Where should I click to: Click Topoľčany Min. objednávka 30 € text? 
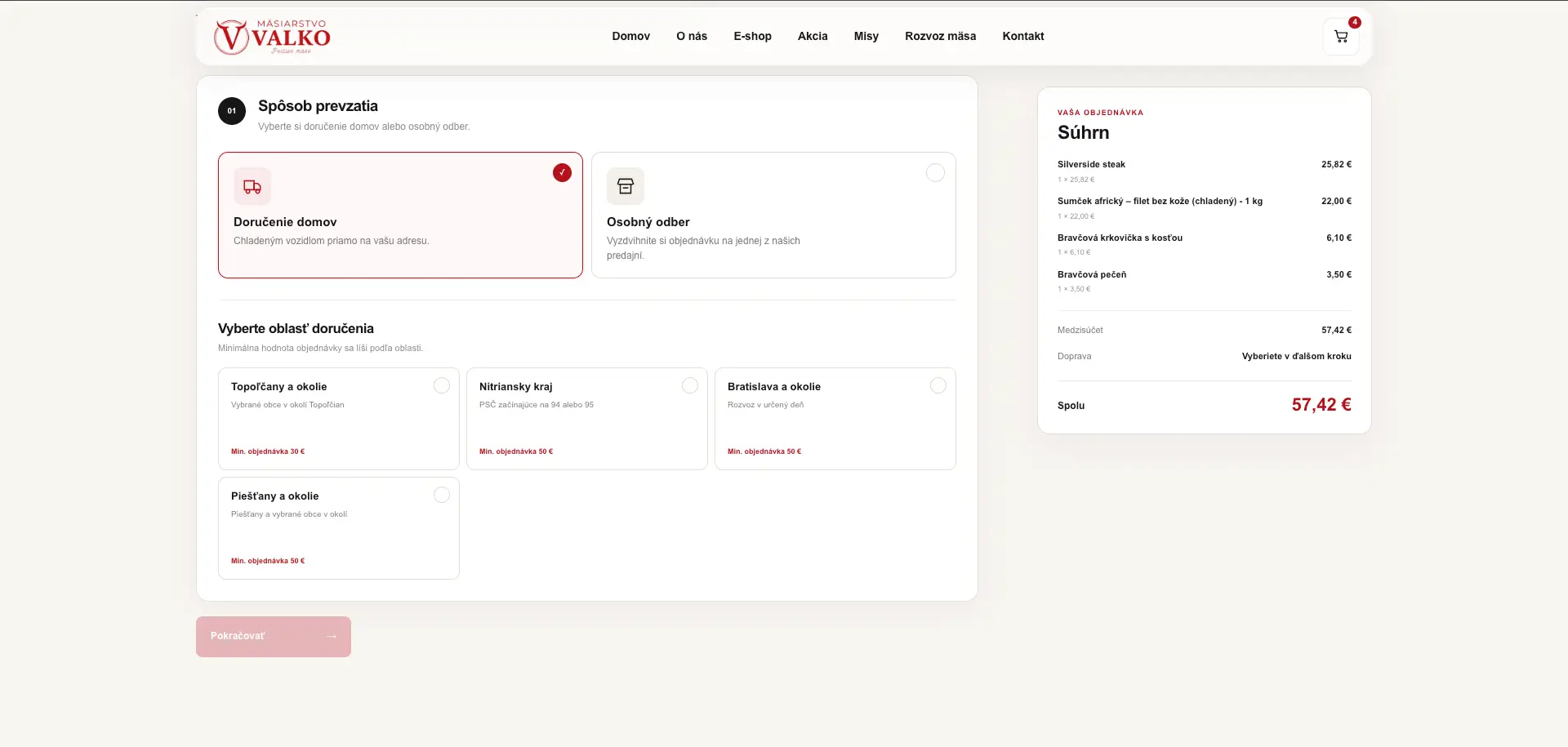(268, 451)
